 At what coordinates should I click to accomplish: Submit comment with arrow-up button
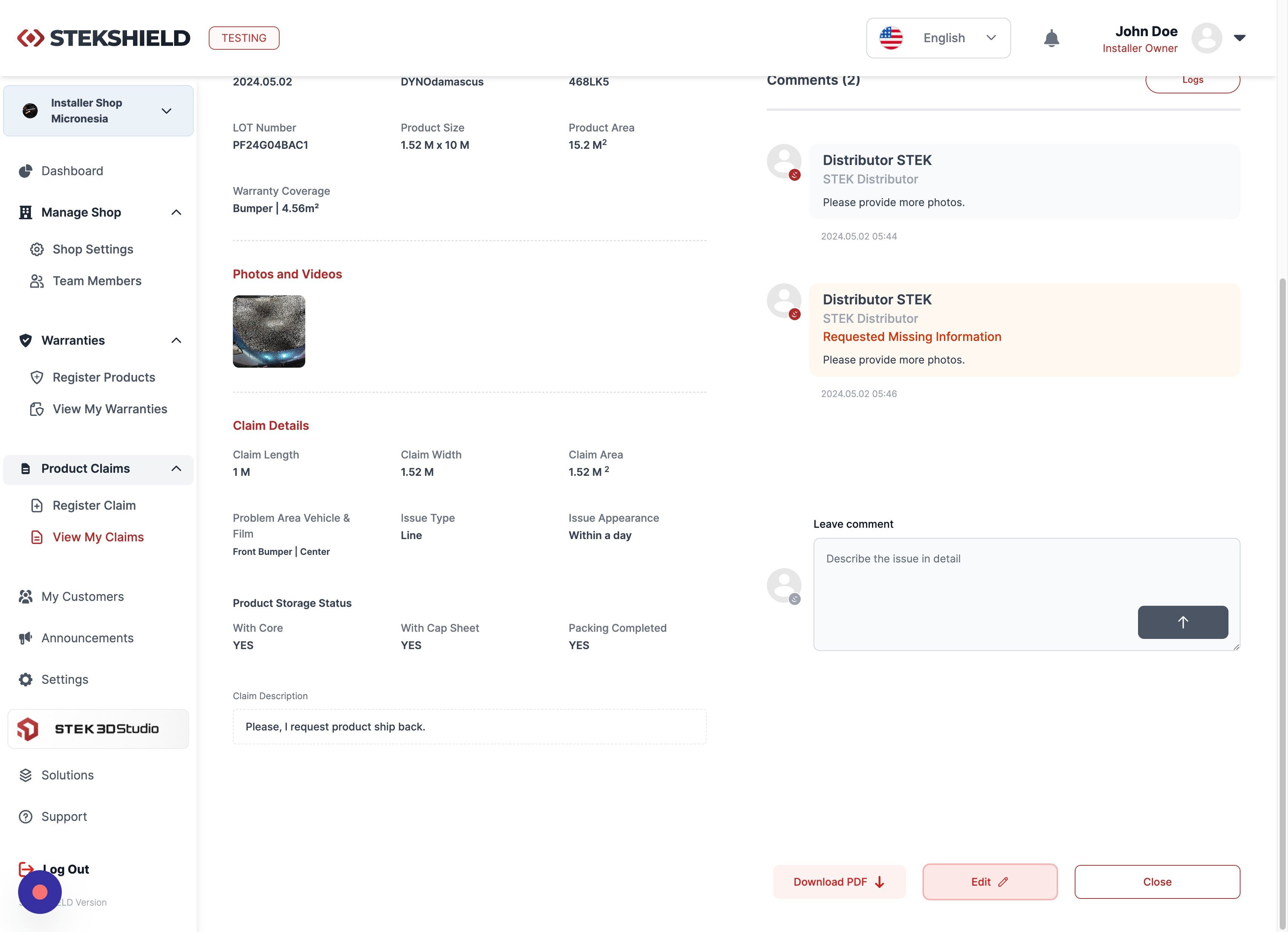tap(1182, 622)
